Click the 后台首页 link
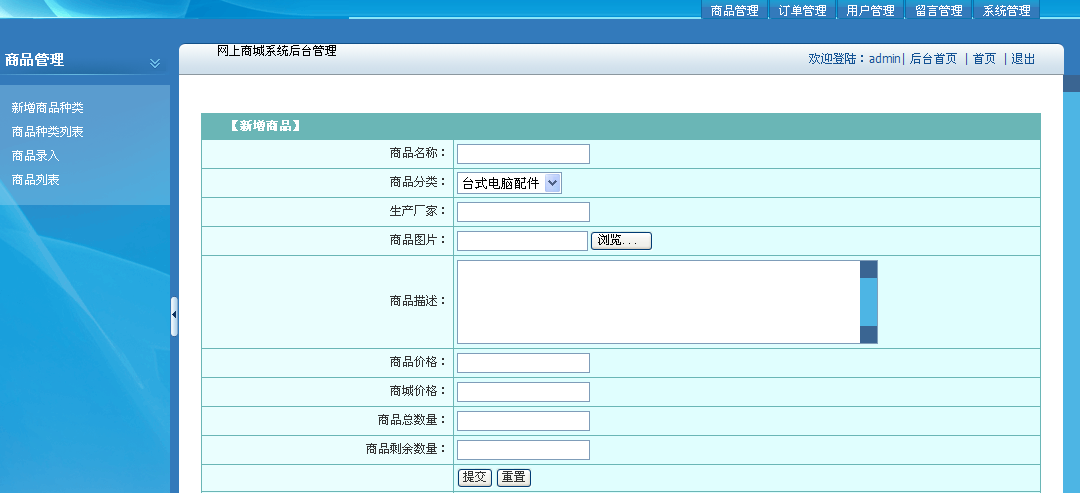 [x=933, y=59]
